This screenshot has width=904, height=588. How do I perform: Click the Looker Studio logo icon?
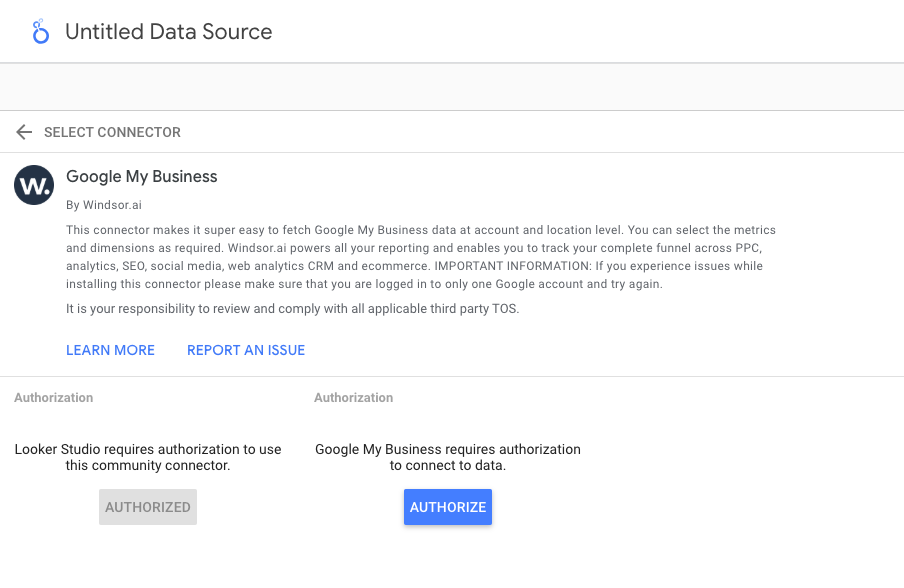[40, 32]
